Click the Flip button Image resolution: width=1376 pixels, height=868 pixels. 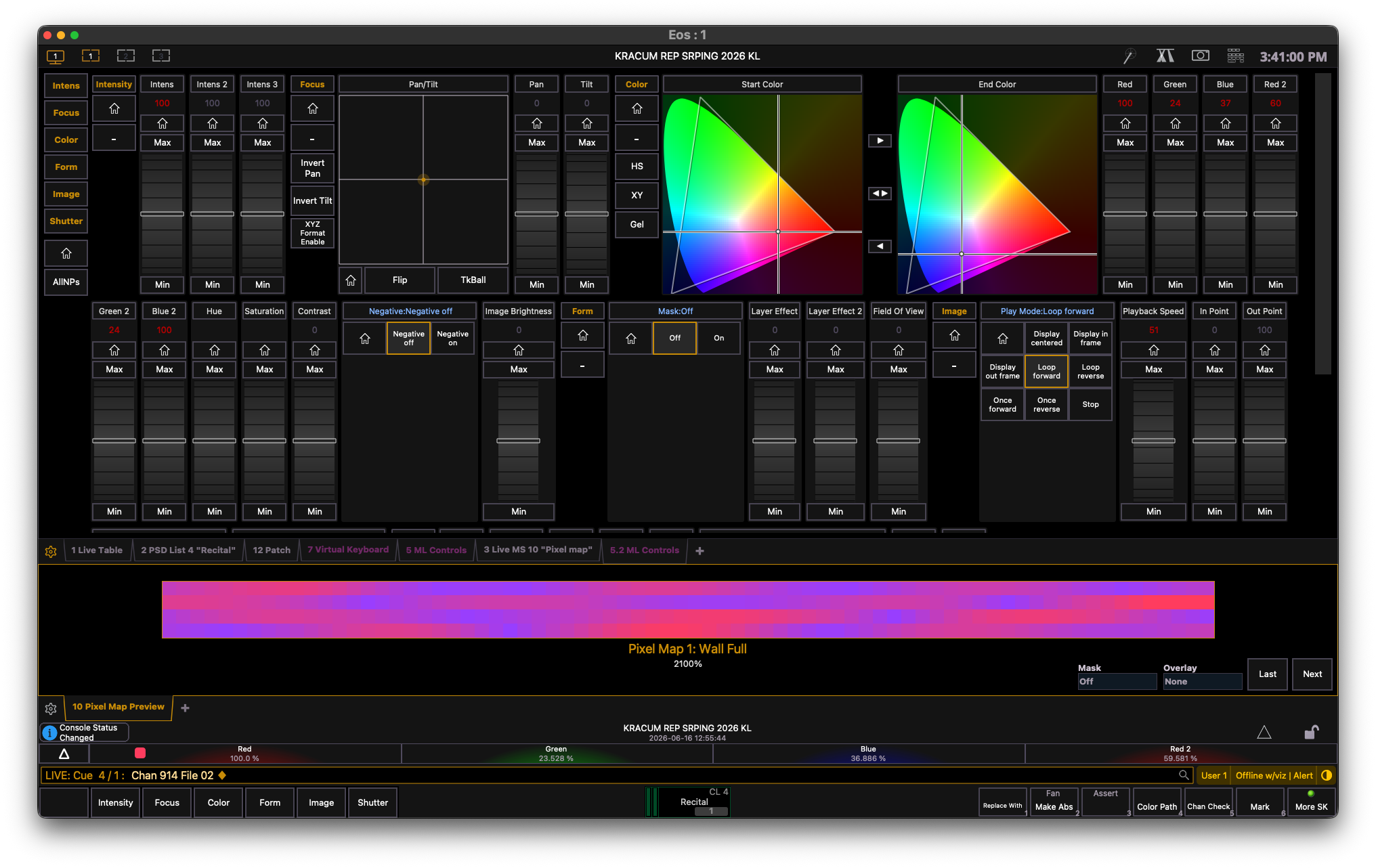tap(400, 280)
